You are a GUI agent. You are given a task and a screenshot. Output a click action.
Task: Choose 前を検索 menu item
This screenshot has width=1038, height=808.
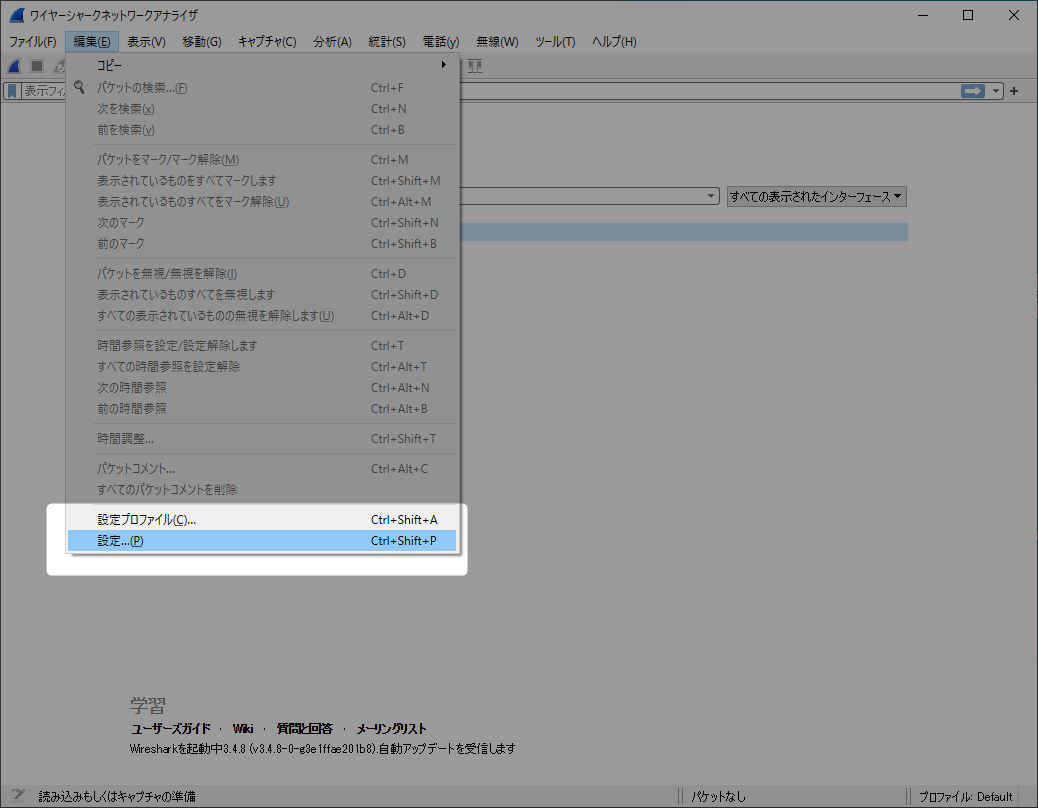[x=261, y=130]
